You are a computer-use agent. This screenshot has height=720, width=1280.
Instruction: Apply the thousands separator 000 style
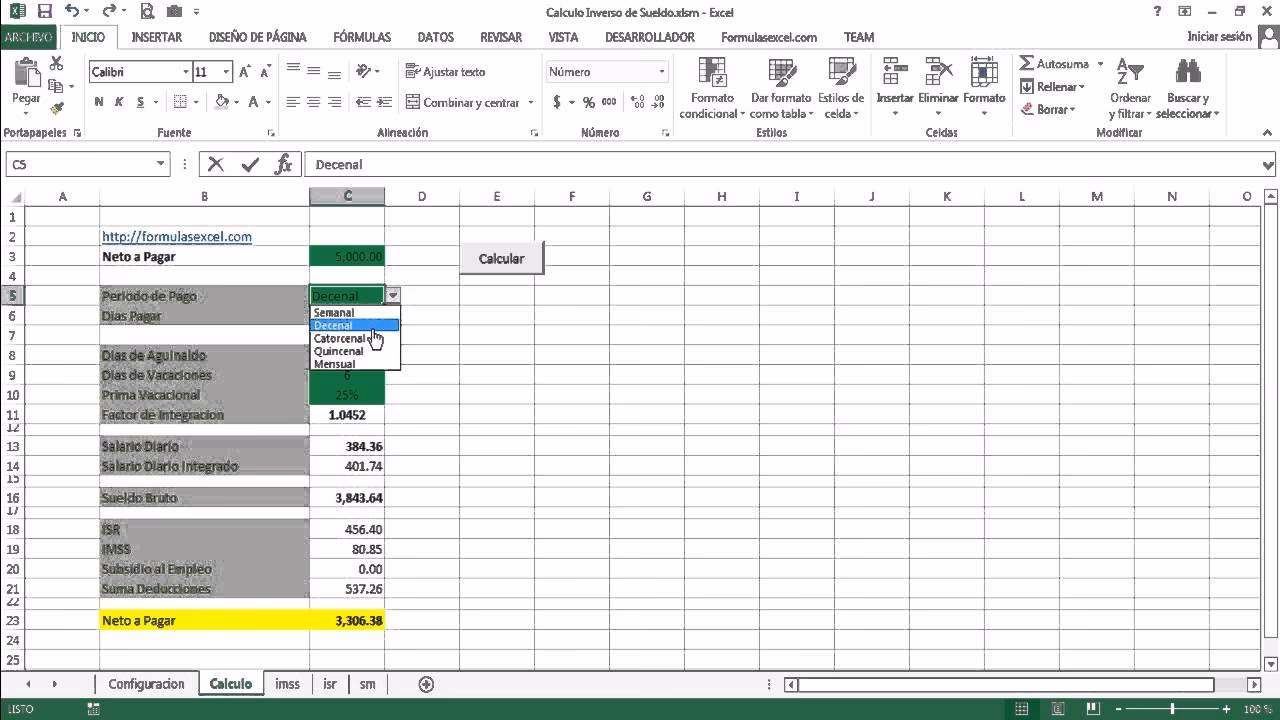[608, 102]
